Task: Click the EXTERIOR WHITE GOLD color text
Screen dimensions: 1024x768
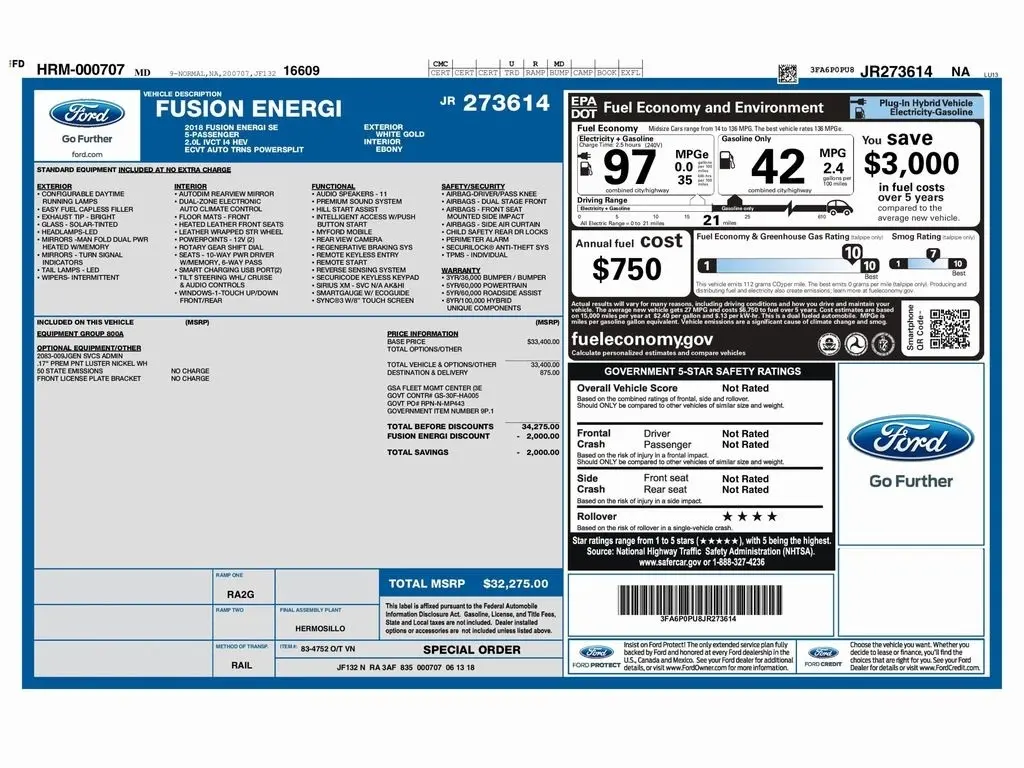Action: pos(394,131)
